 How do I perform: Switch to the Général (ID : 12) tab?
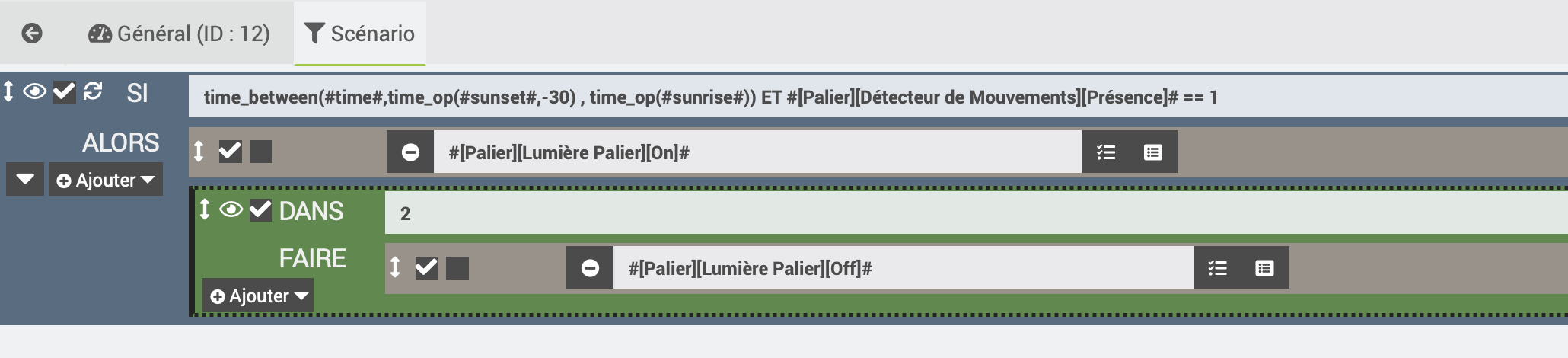(x=180, y=34)
